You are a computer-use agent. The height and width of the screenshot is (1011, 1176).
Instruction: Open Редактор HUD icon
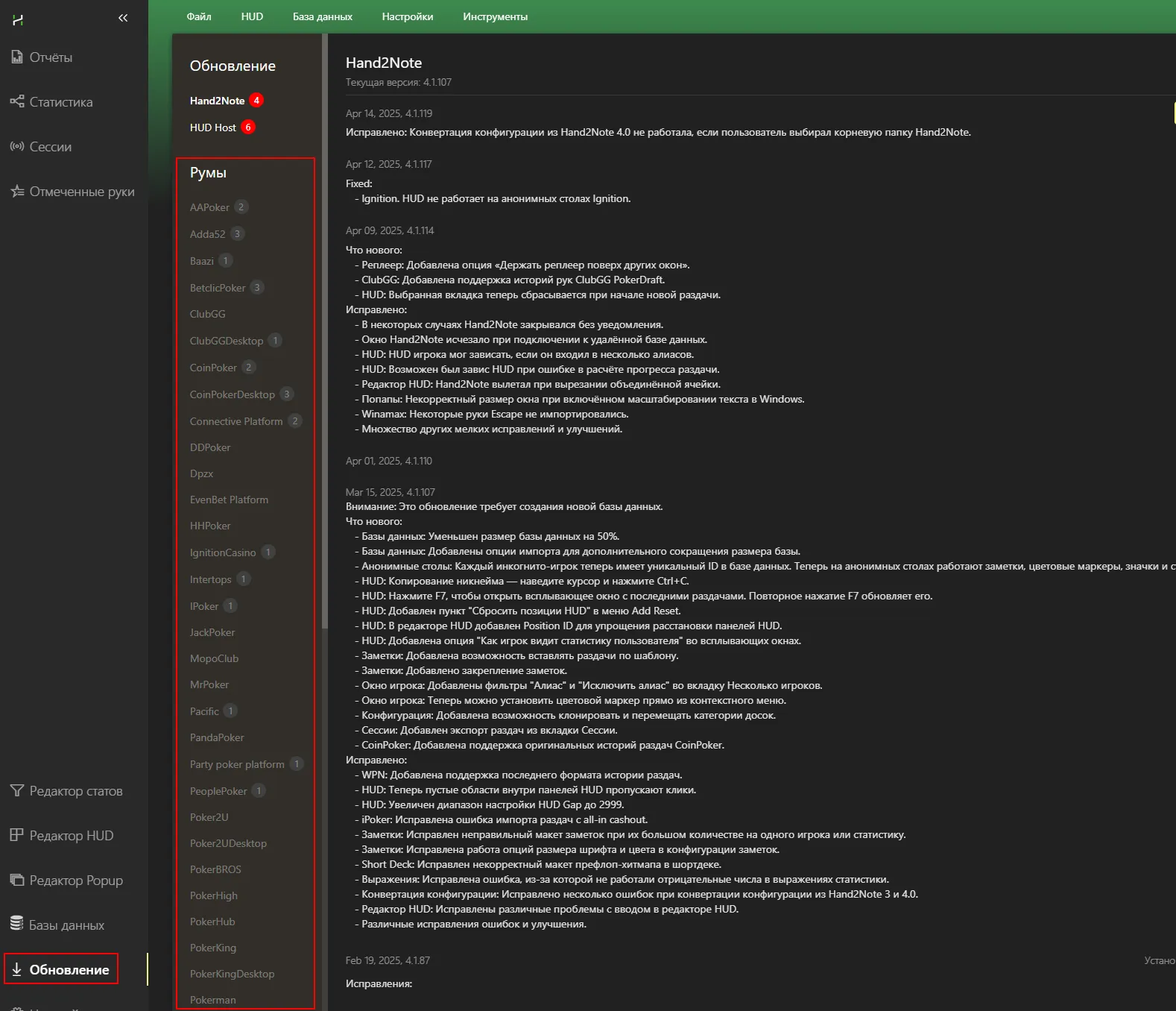click(x=17, y=835)
